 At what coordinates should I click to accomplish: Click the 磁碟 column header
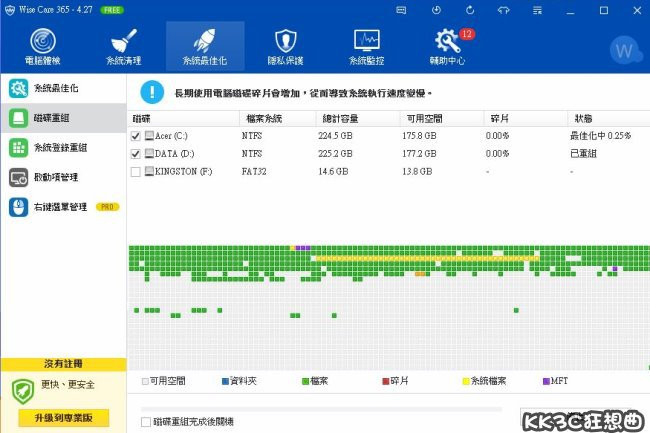click(x=183, y=119)
